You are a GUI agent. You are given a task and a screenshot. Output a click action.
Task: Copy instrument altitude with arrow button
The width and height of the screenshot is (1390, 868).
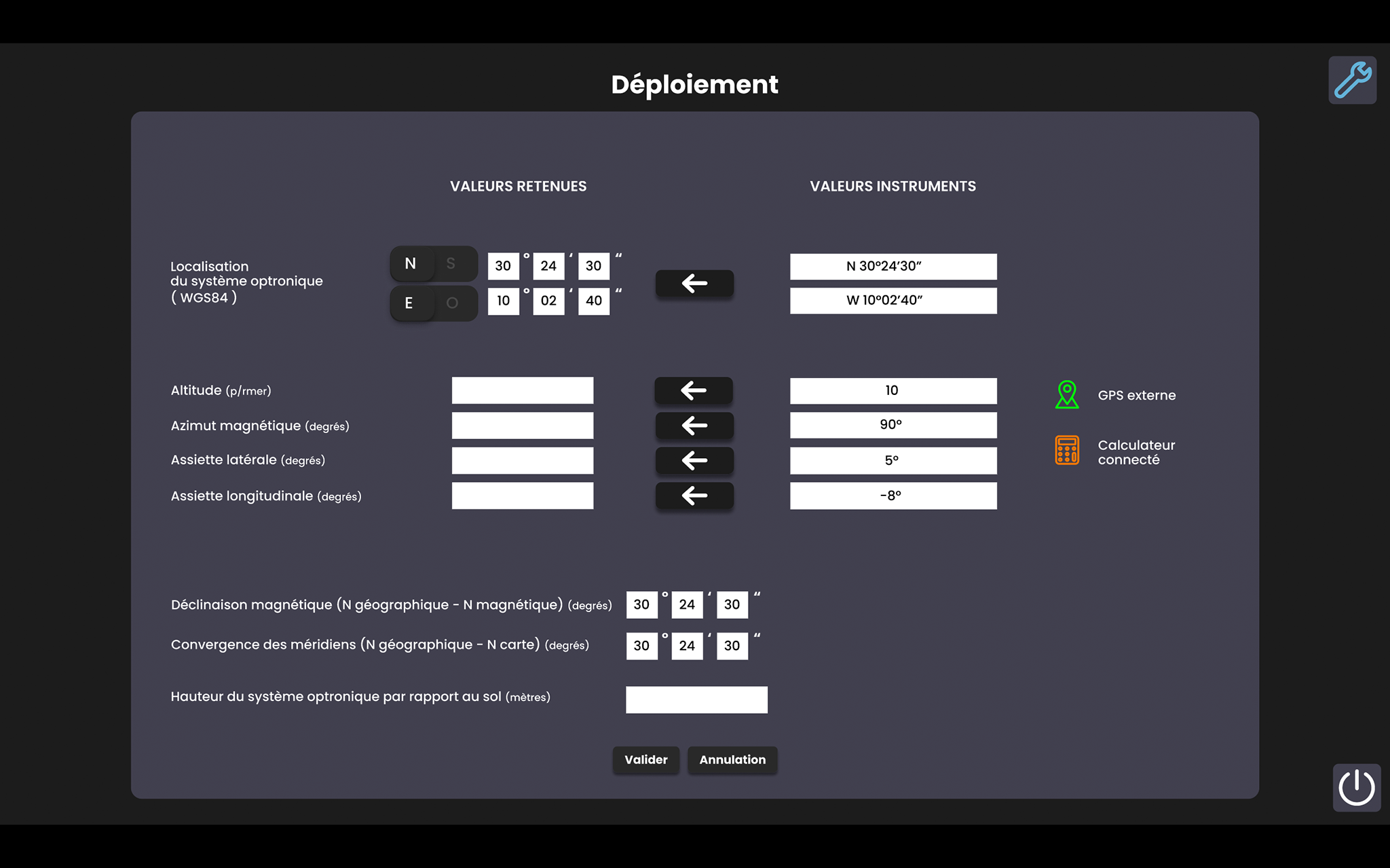694,390
